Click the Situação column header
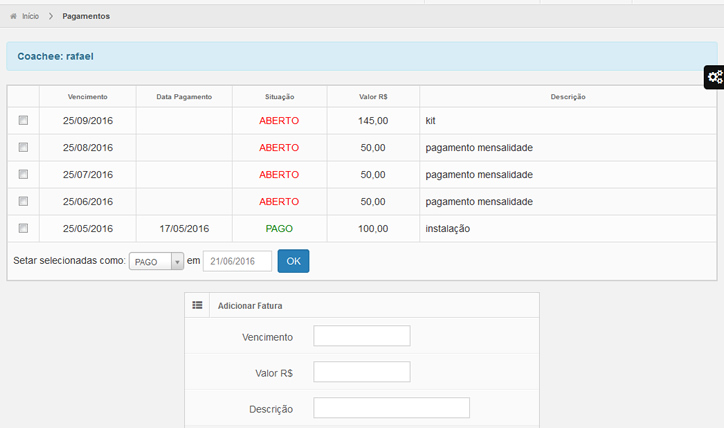 (279, 97)
